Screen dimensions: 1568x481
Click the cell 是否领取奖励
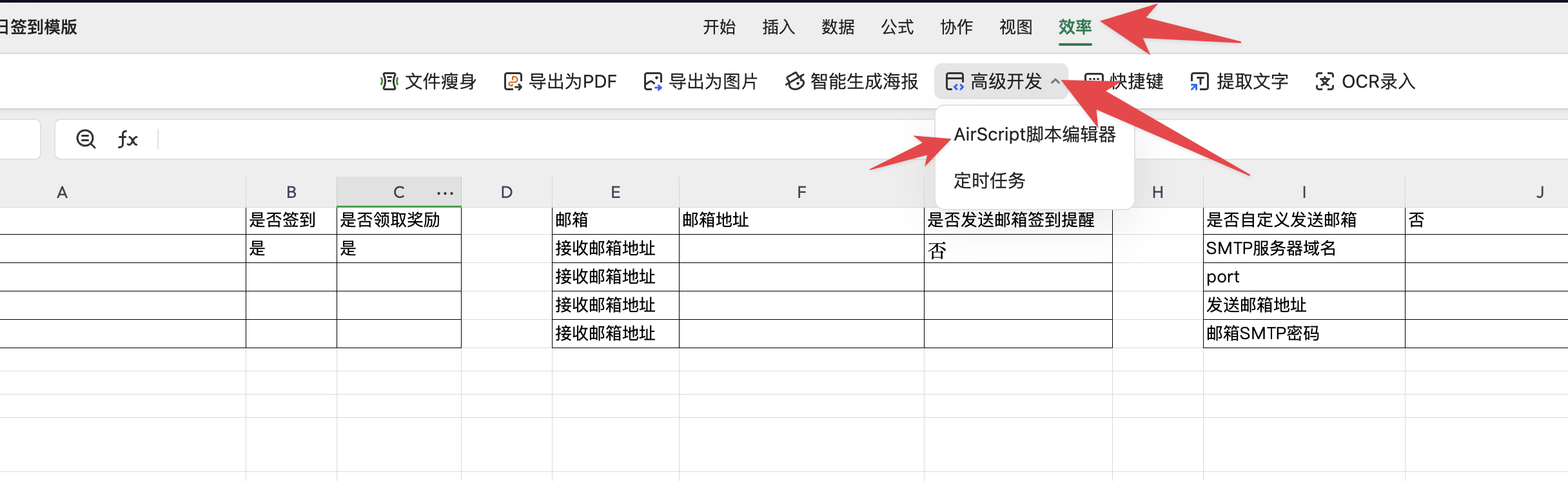tap(399, 221)
